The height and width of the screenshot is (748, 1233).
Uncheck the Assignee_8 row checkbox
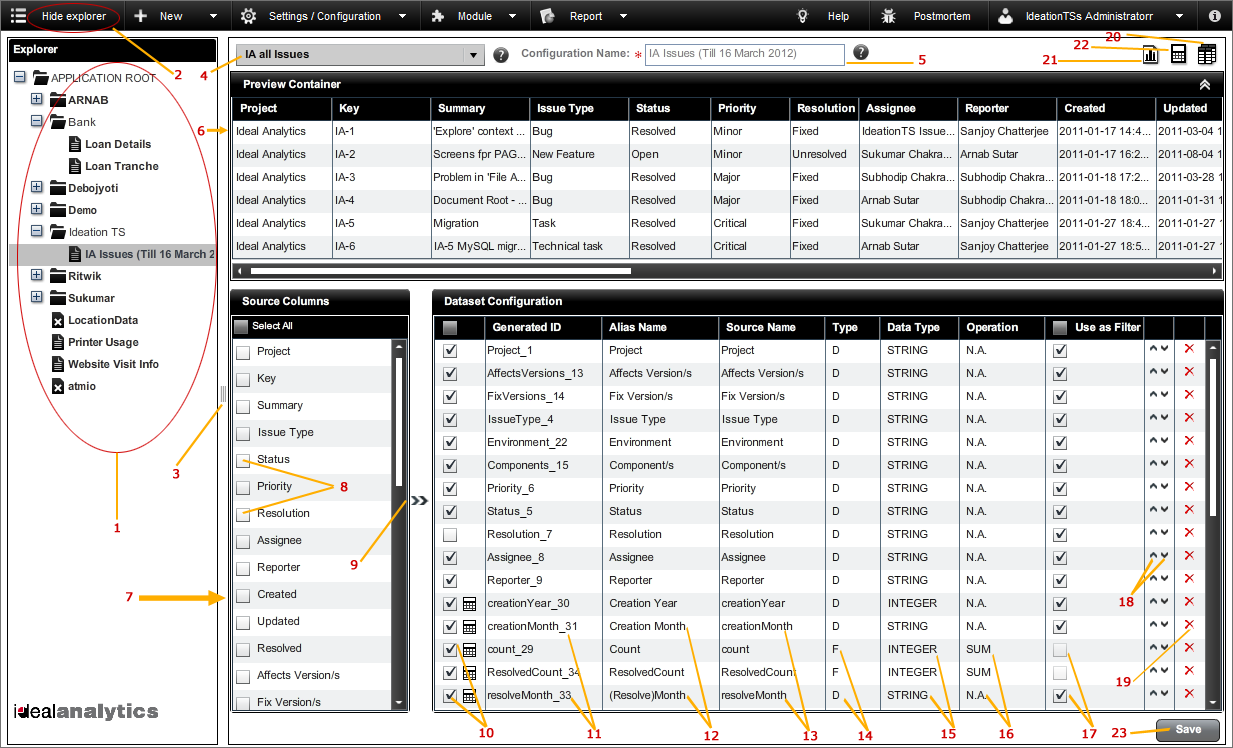pyautogui.click(x=450, y=558)
